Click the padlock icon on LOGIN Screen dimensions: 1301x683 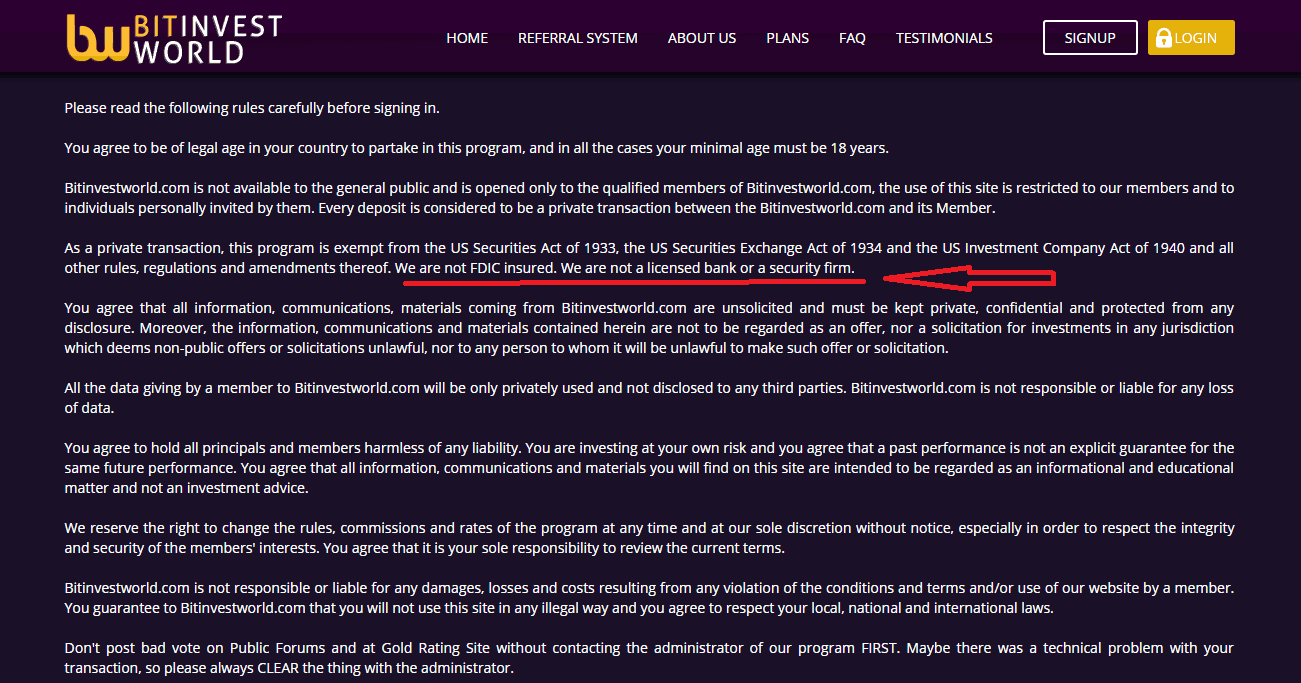pyautogui.click(x=1163, y=38)
